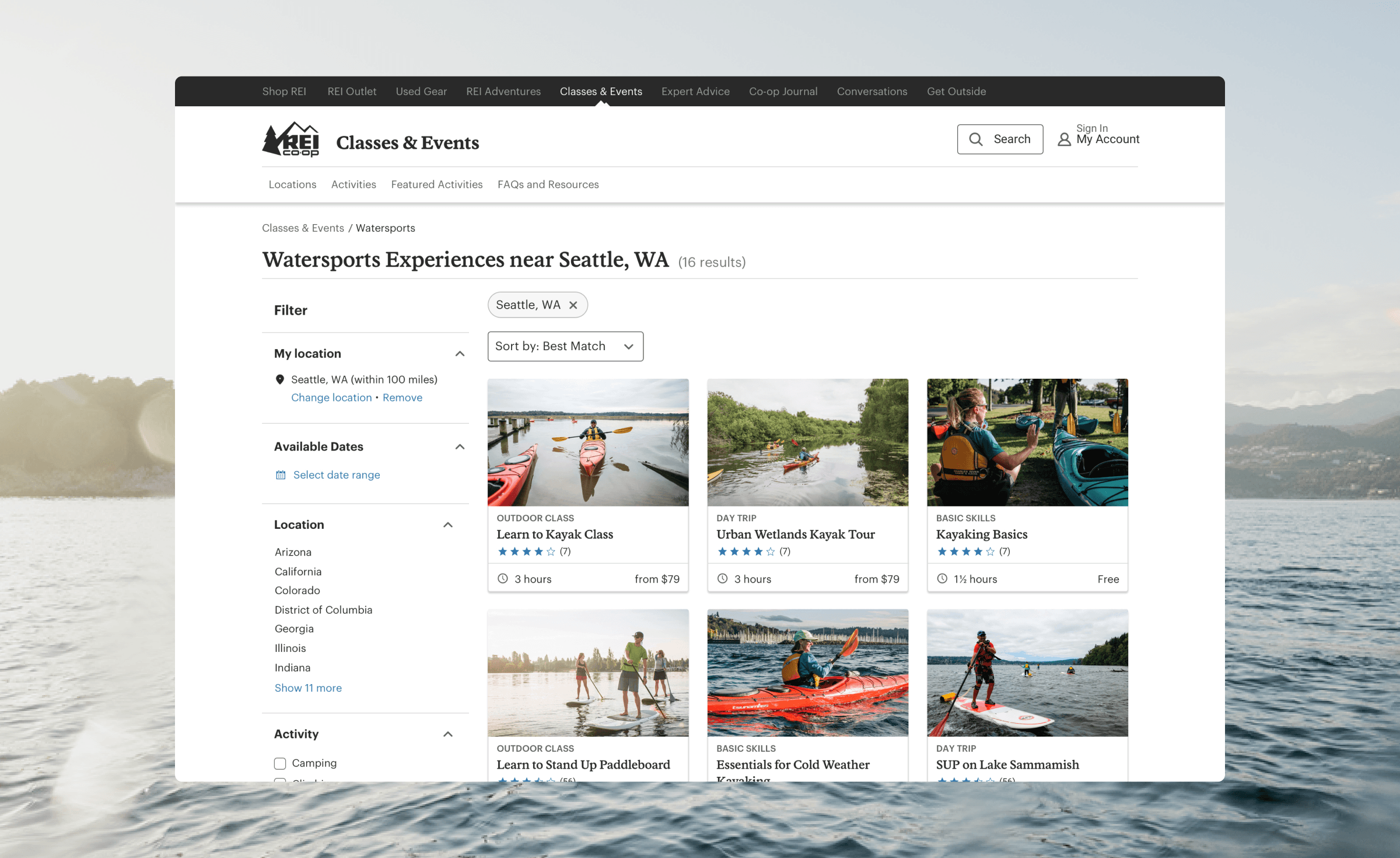Collapse the Location filter section
The image size is (1400, 858).
(448, 525)
